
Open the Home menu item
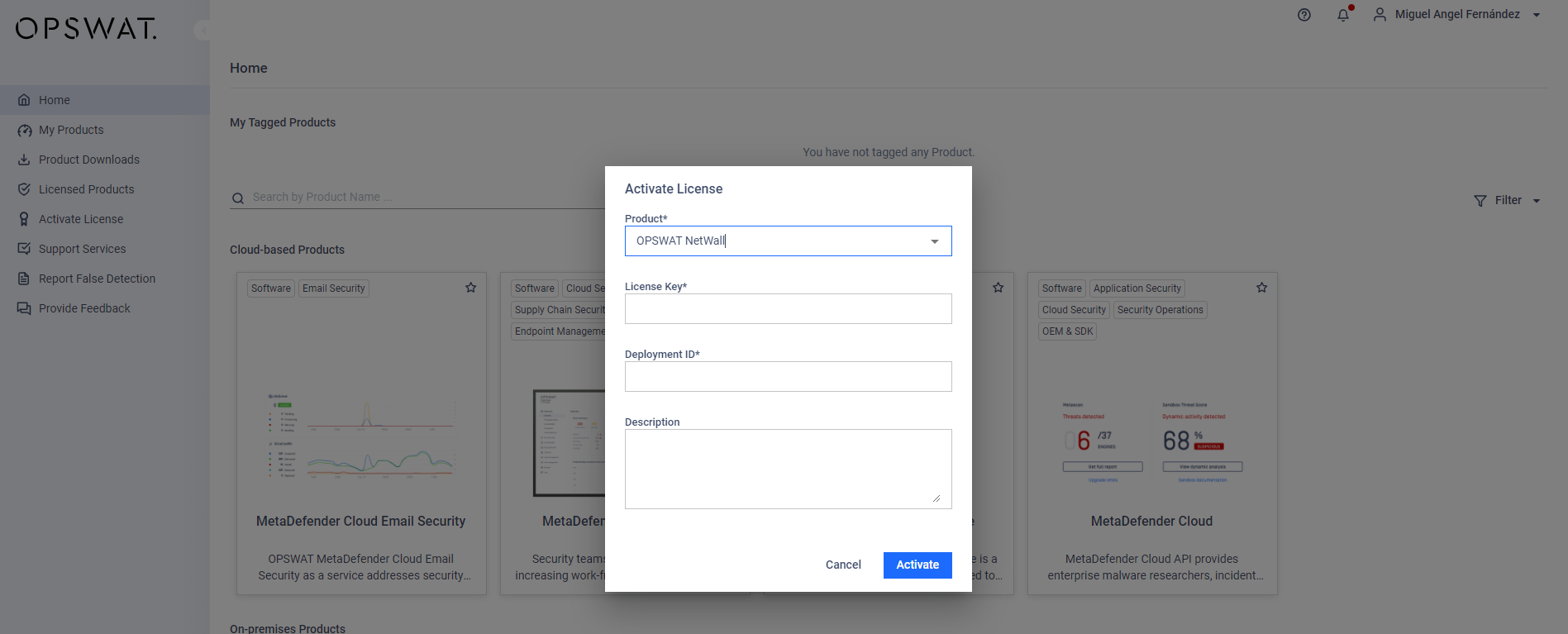(105, 100)
